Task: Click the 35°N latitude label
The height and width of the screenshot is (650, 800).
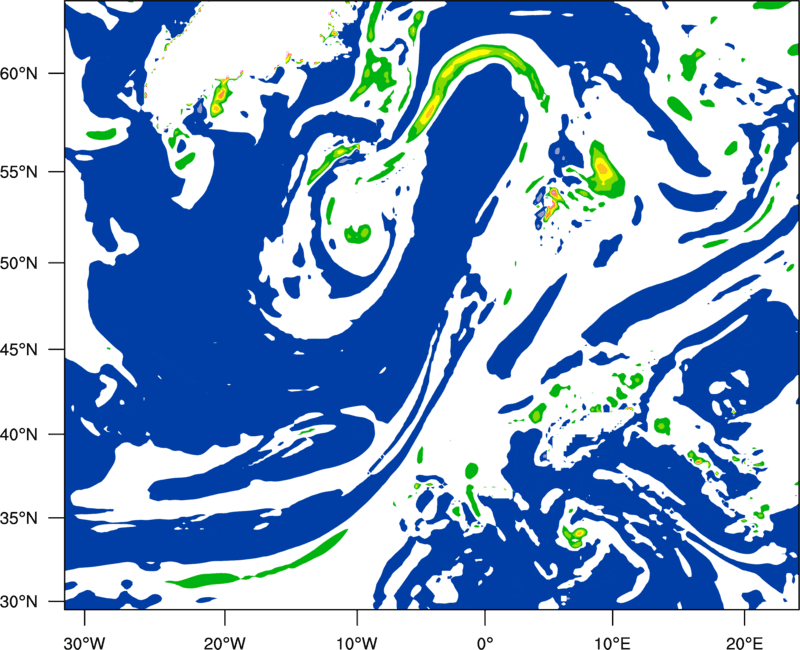Action: [19, 519]
